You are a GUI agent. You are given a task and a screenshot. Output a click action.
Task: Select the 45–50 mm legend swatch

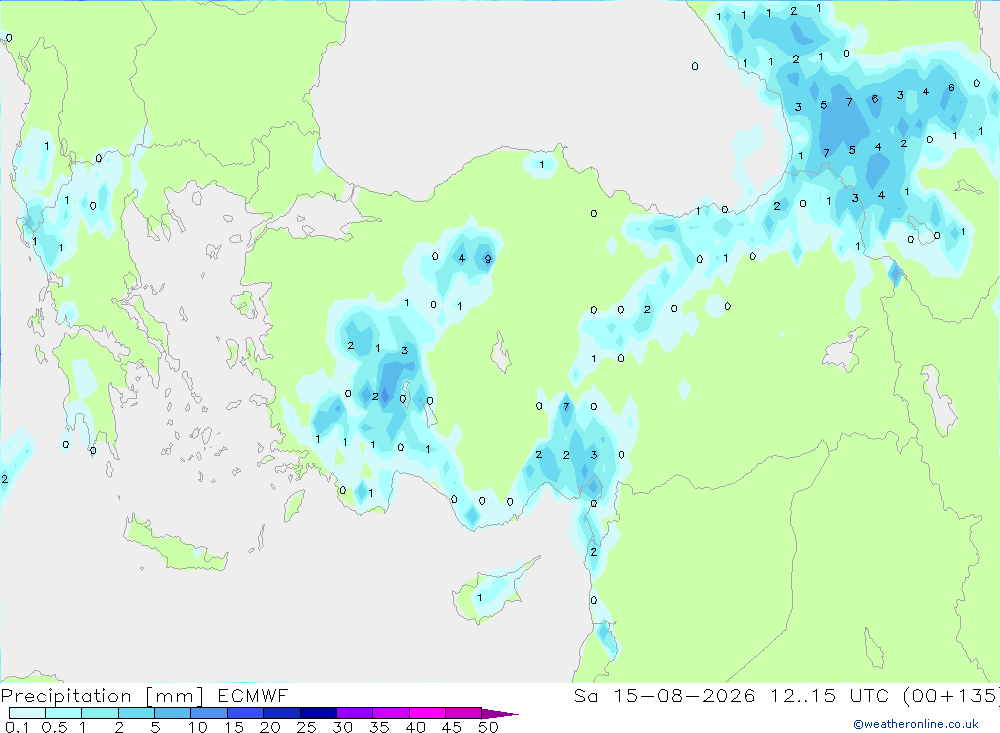tap(463, 713)
